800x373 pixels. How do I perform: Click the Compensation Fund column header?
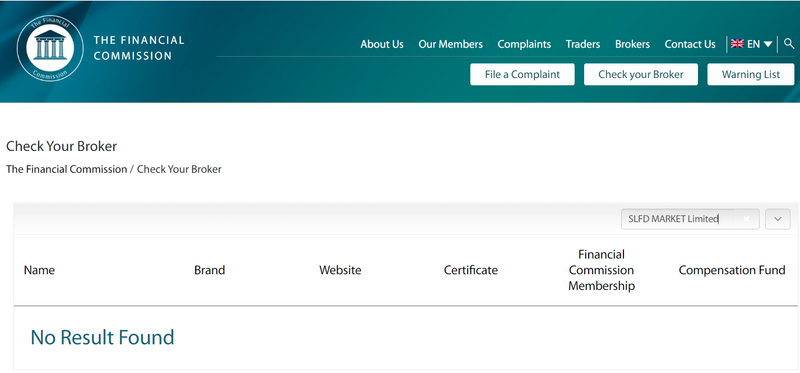coord(732,270)
